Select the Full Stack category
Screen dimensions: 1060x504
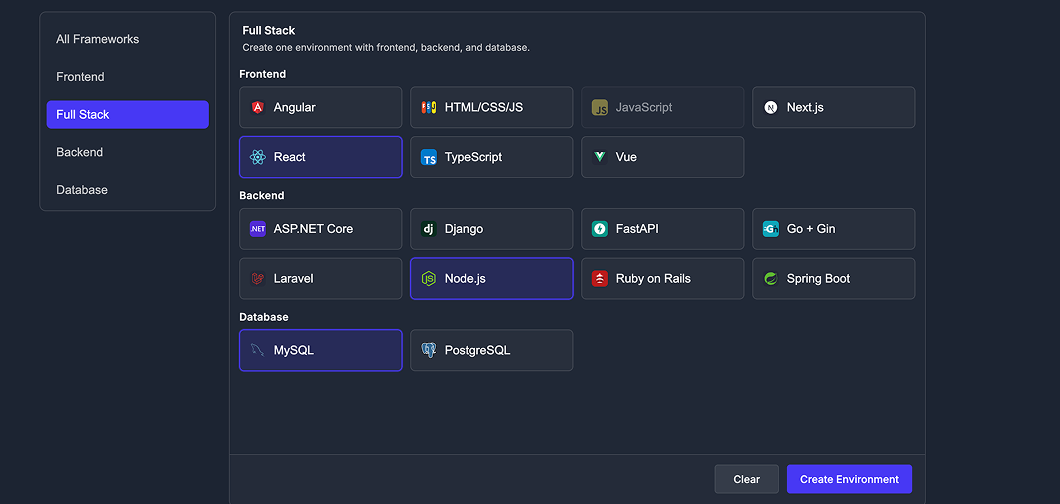(x=128, y=115)
